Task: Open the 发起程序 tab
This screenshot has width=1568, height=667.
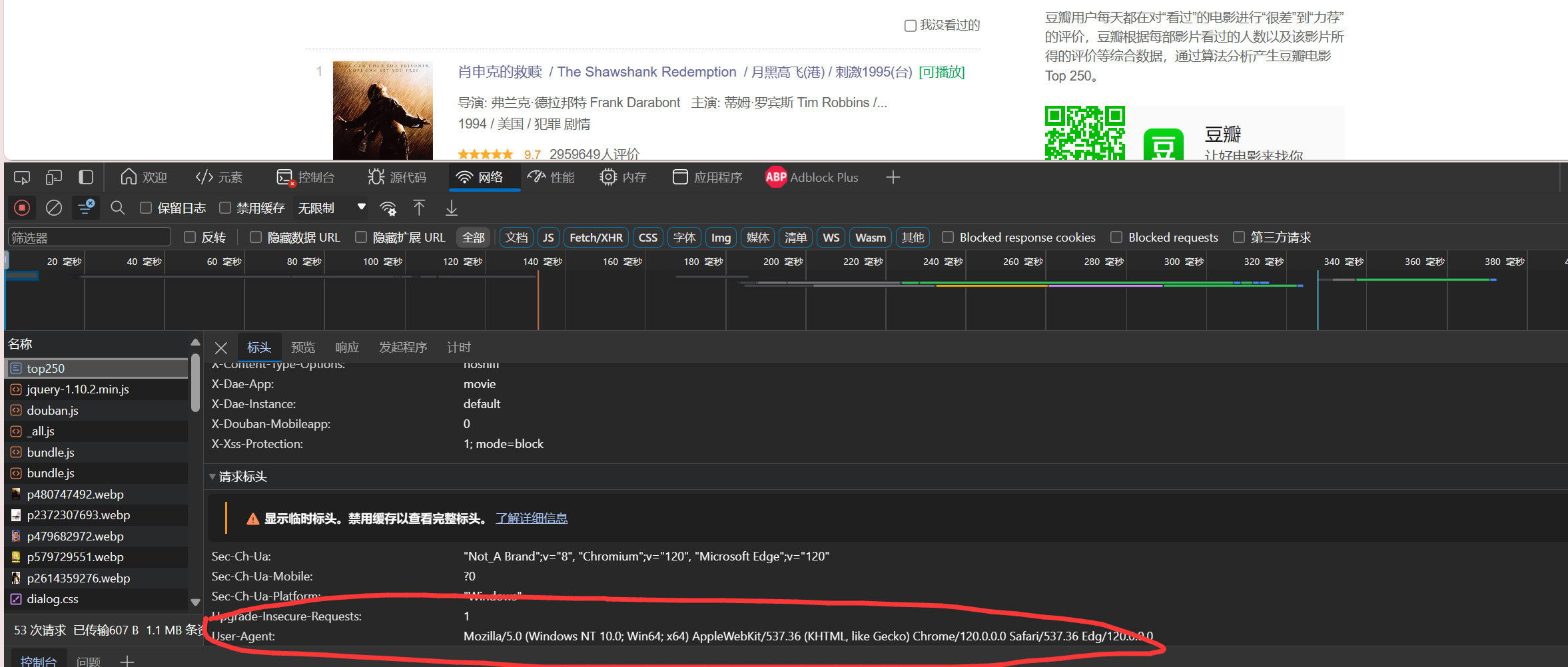Action: click(403, 347)
